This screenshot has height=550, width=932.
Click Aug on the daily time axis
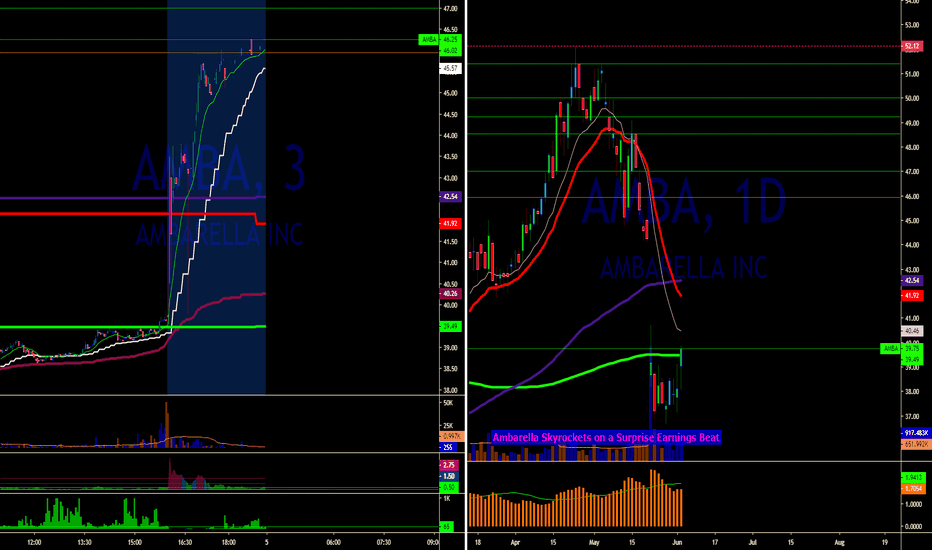pyautogui.click(x=839, y=542)
